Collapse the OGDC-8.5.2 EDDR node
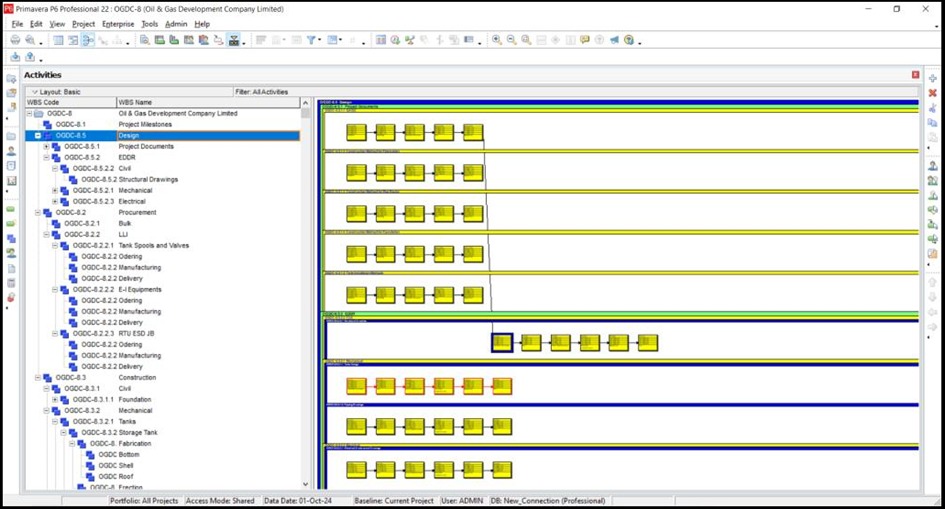The image size is (945, 509). click(46, 157)
